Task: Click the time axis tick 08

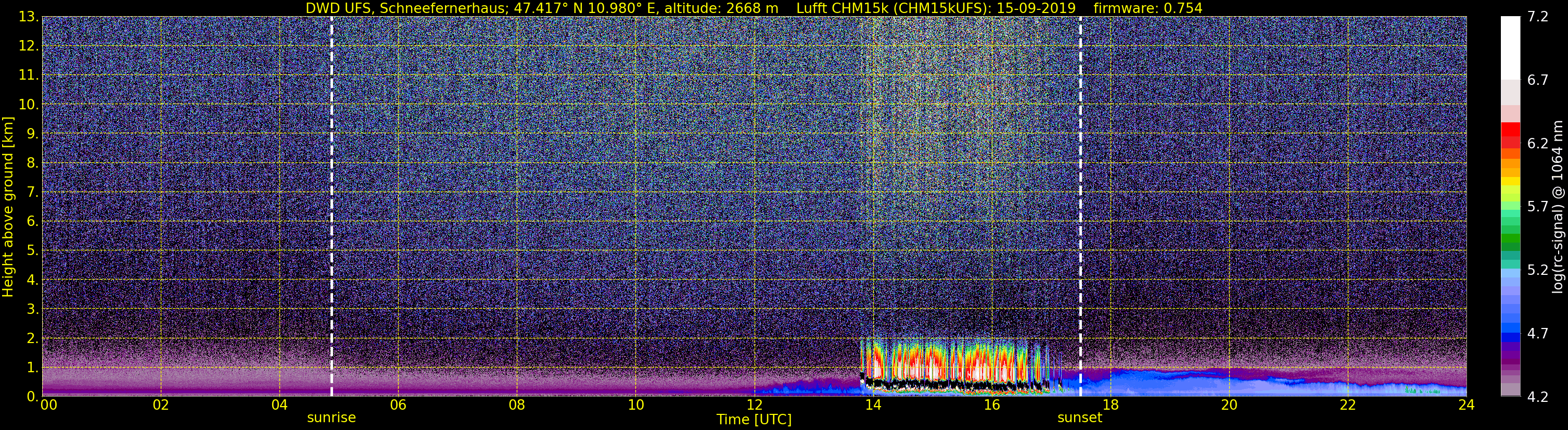Action: tap(517, 406)
